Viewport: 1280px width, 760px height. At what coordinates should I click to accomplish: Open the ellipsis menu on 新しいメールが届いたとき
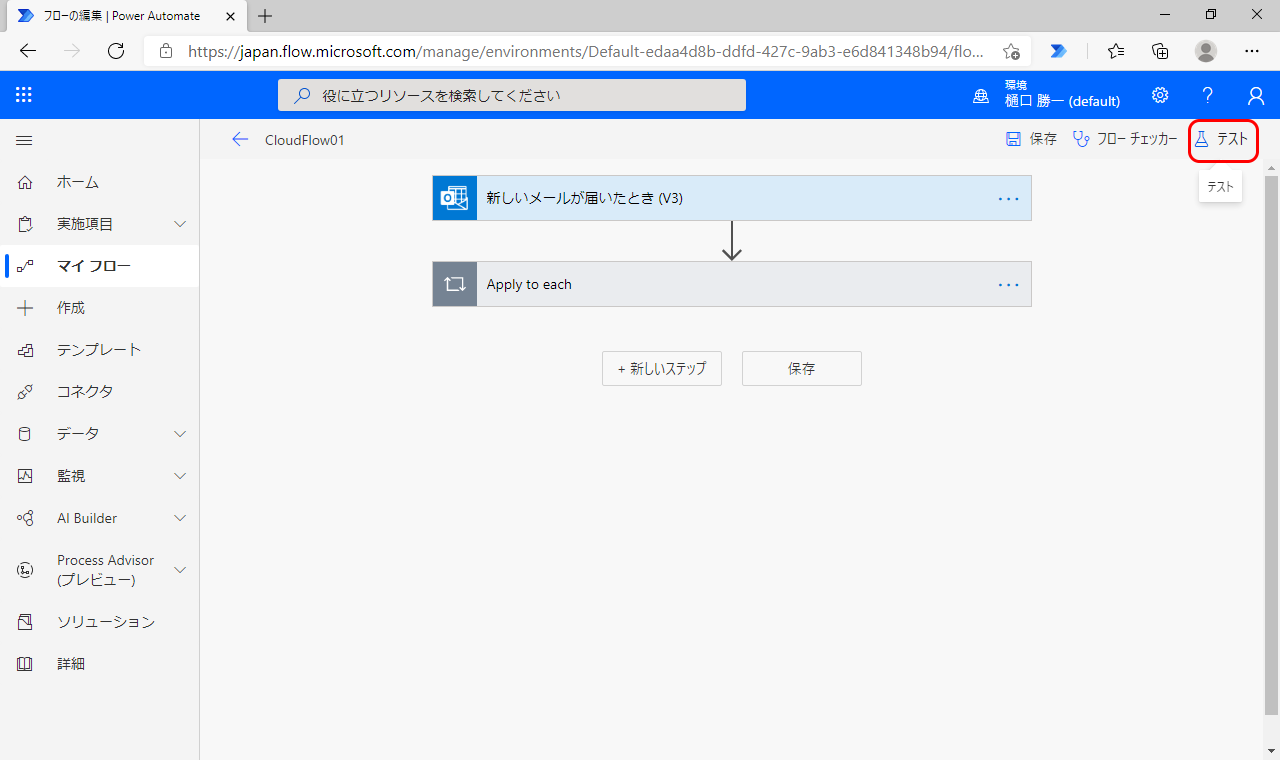(1009, 199)
